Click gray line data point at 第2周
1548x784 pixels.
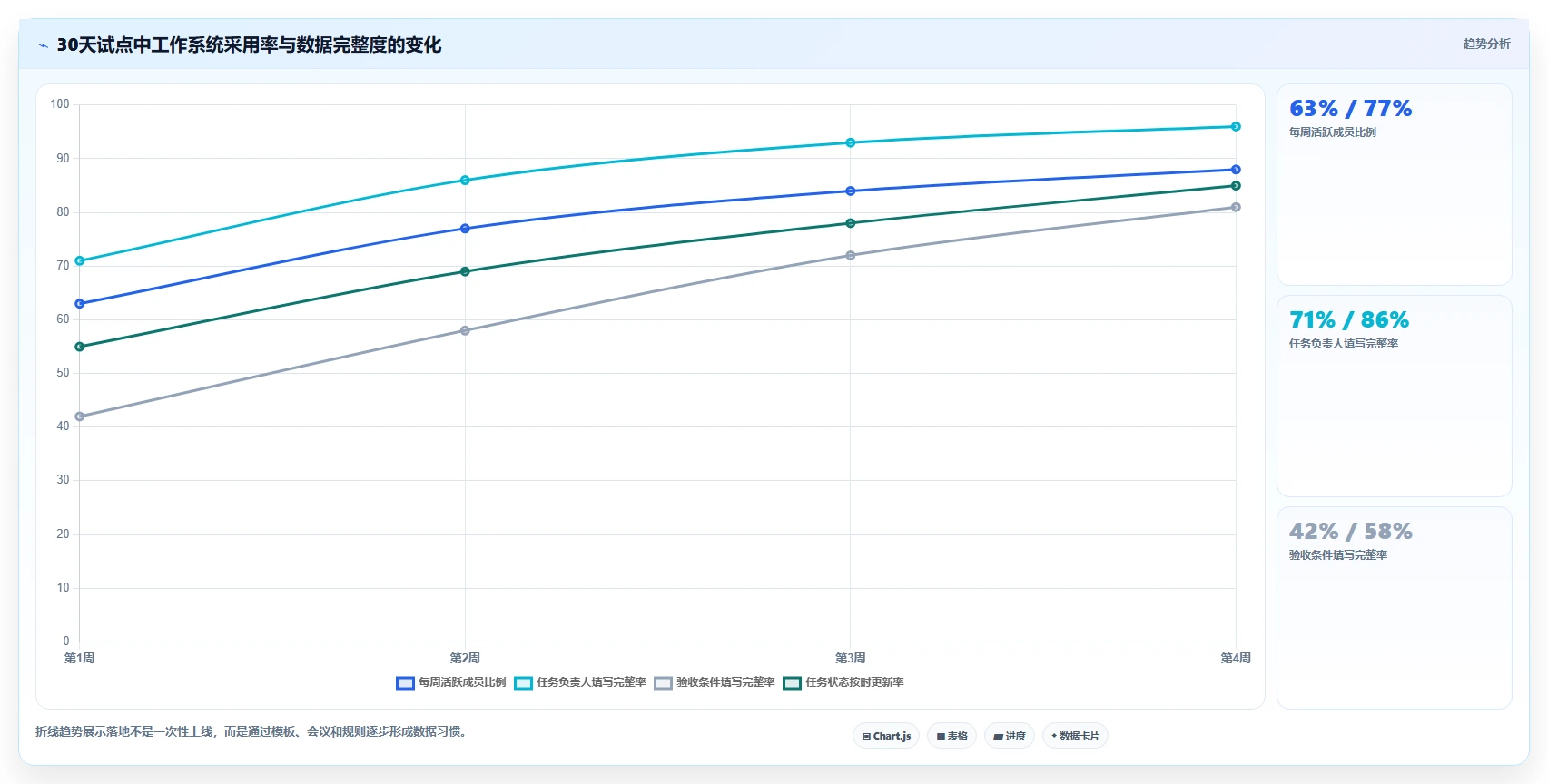point(465,330)
